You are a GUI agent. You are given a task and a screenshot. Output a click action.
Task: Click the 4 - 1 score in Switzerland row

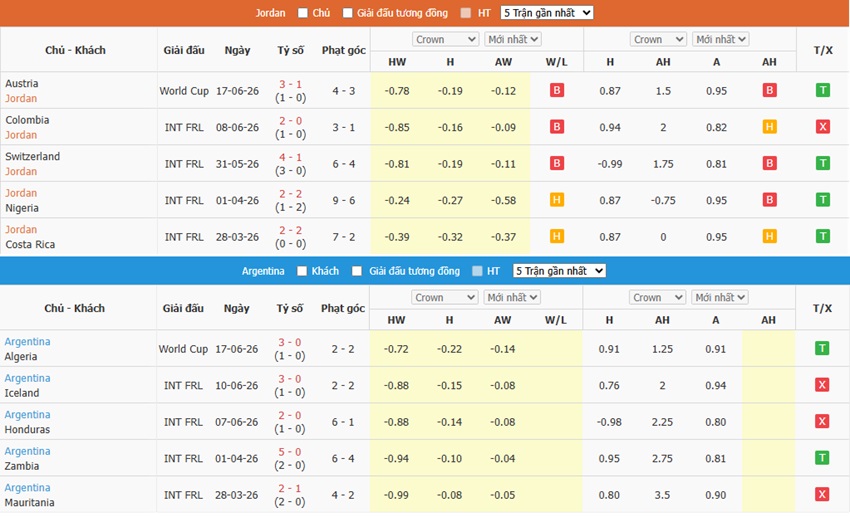[291, 157]
